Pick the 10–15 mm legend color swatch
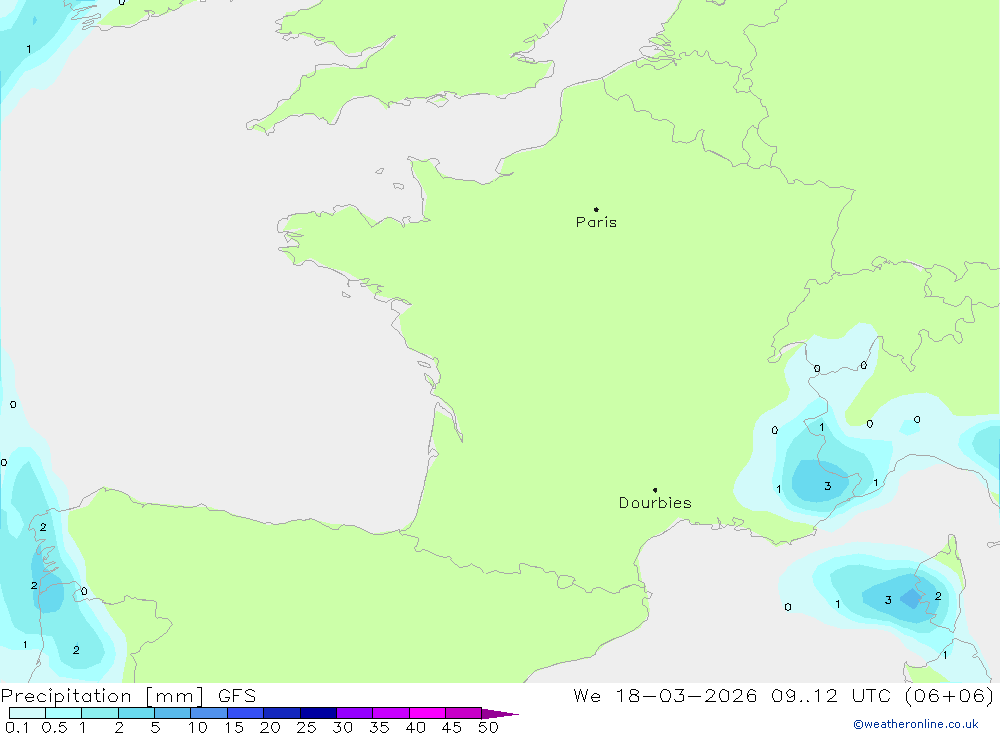Viewport: 1000px width, 733px height. 209,713
